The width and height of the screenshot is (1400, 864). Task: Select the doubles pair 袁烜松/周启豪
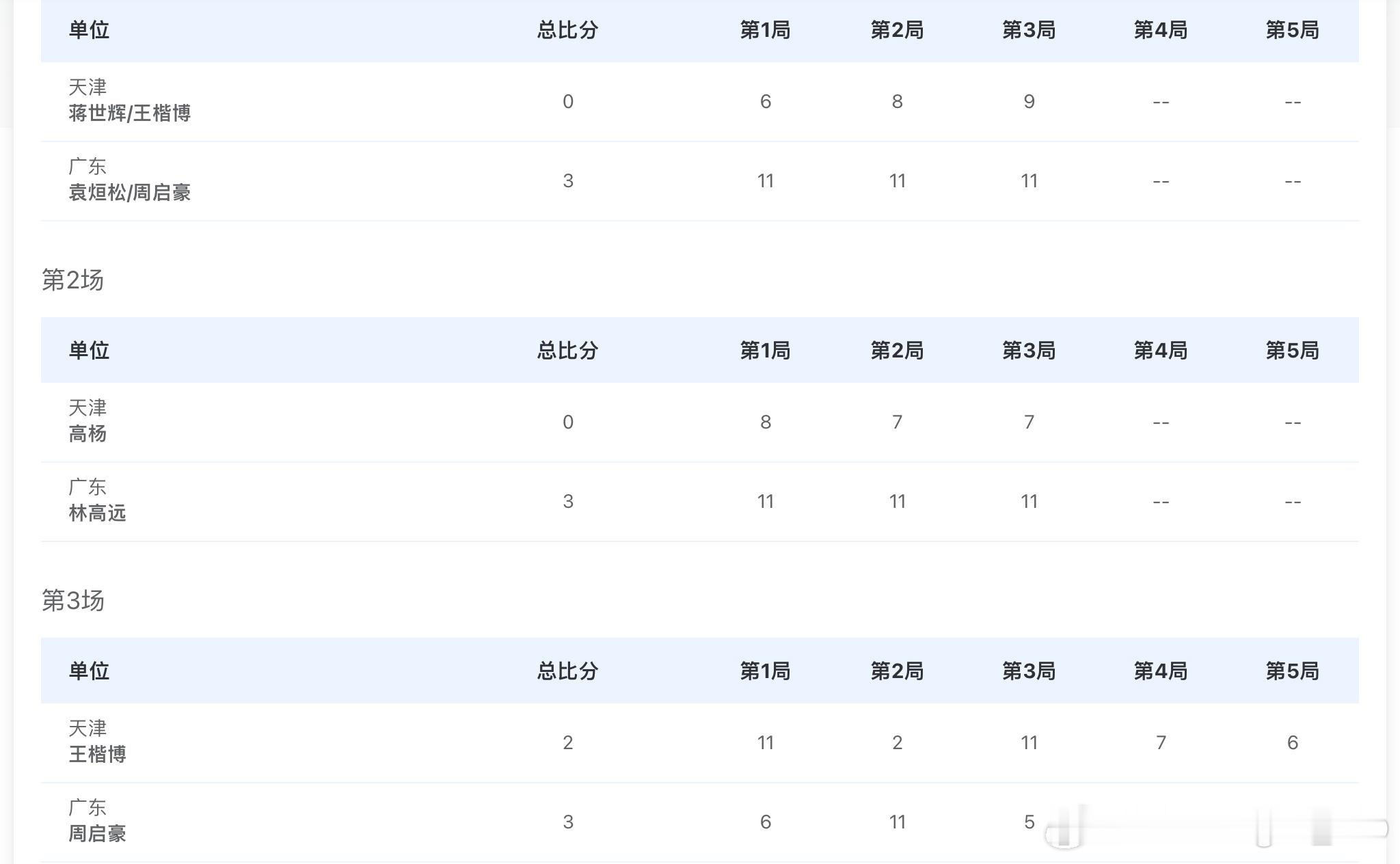pos(129,193)
